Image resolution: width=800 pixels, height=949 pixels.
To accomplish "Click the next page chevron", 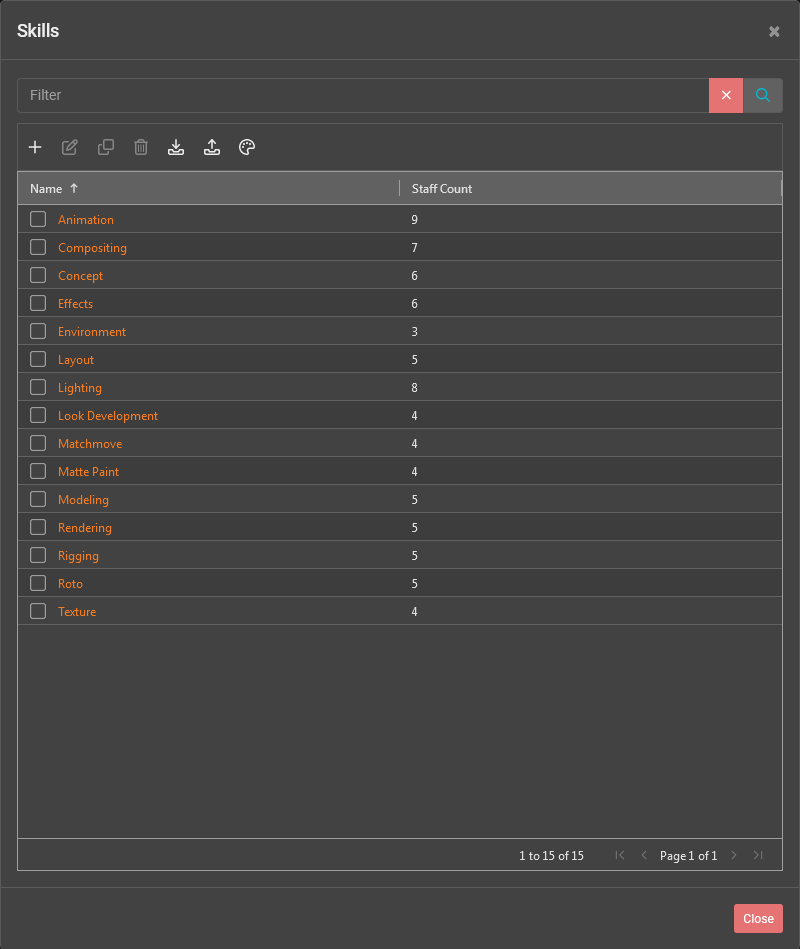I will coord(734,855).
